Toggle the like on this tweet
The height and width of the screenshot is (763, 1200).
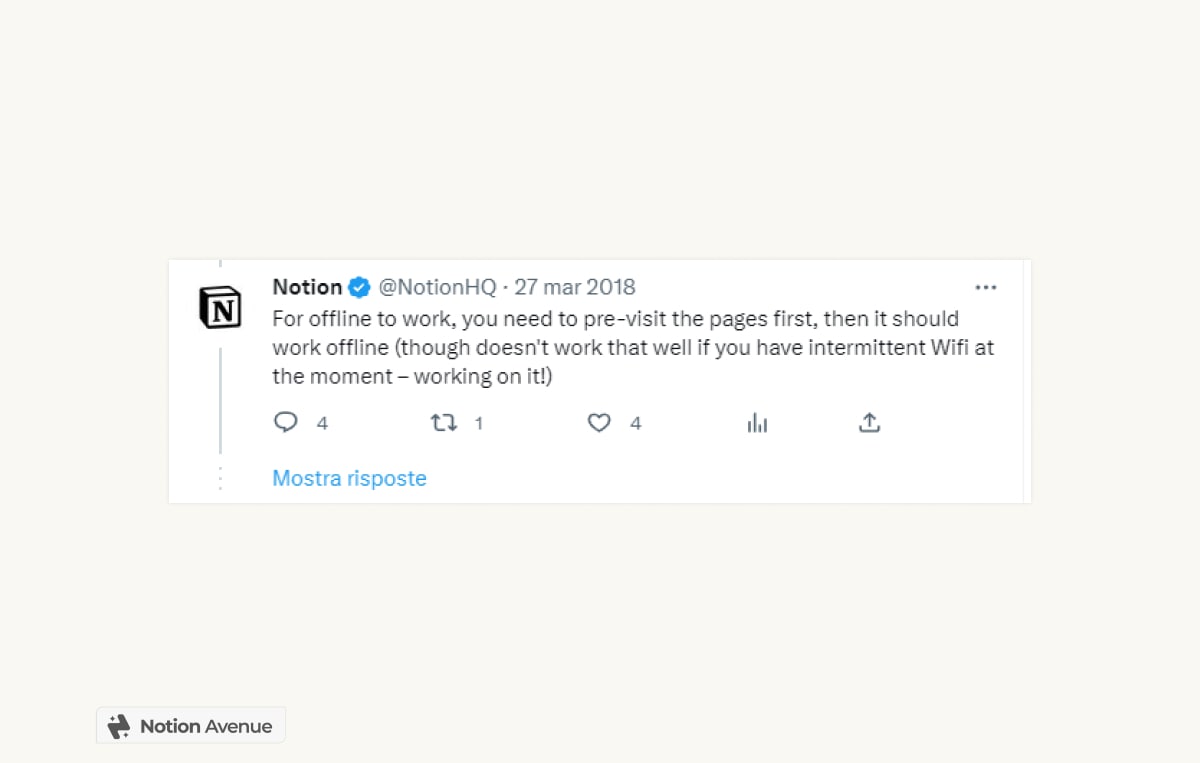point(599,422)
